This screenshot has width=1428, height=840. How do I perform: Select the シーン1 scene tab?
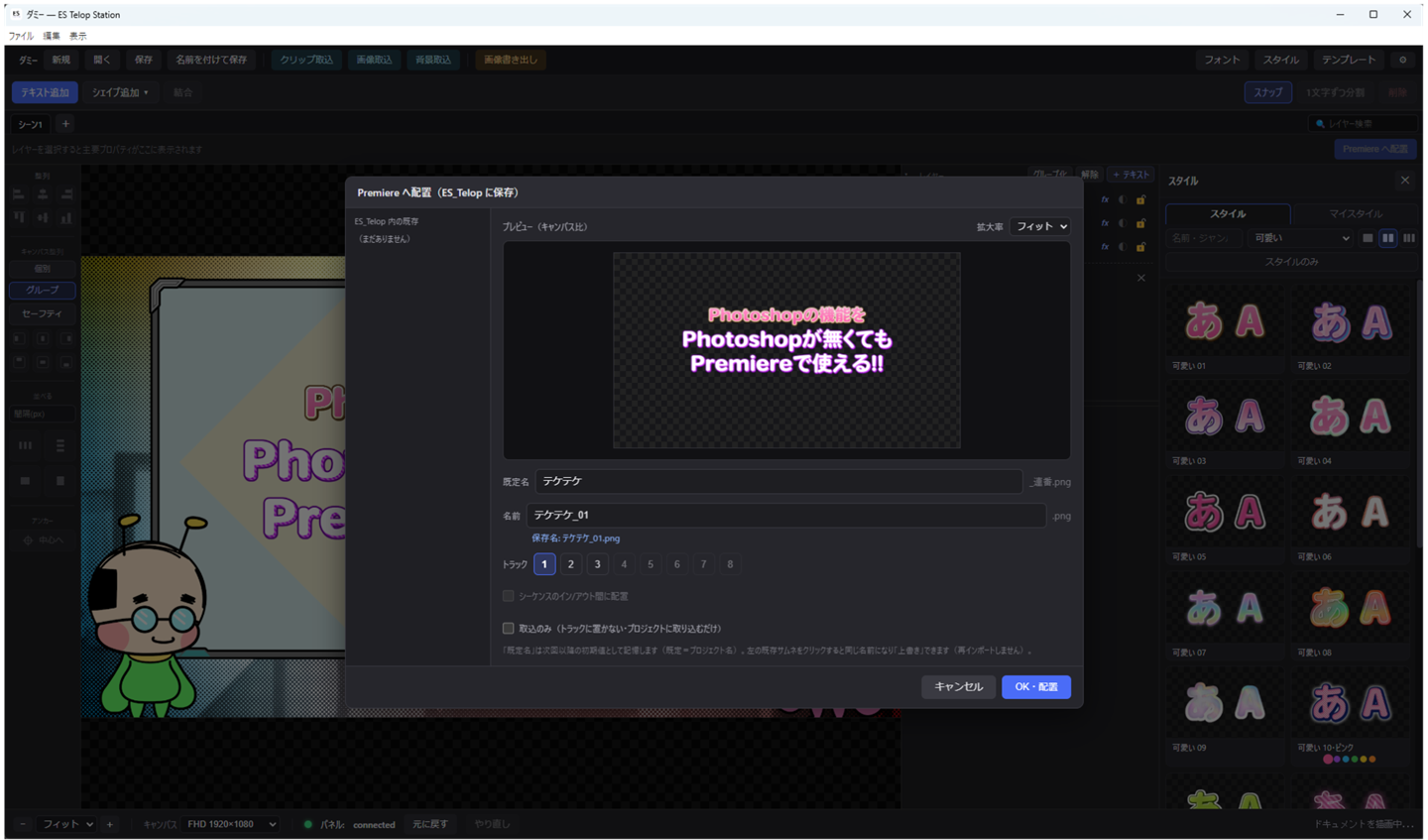[31, 124]
